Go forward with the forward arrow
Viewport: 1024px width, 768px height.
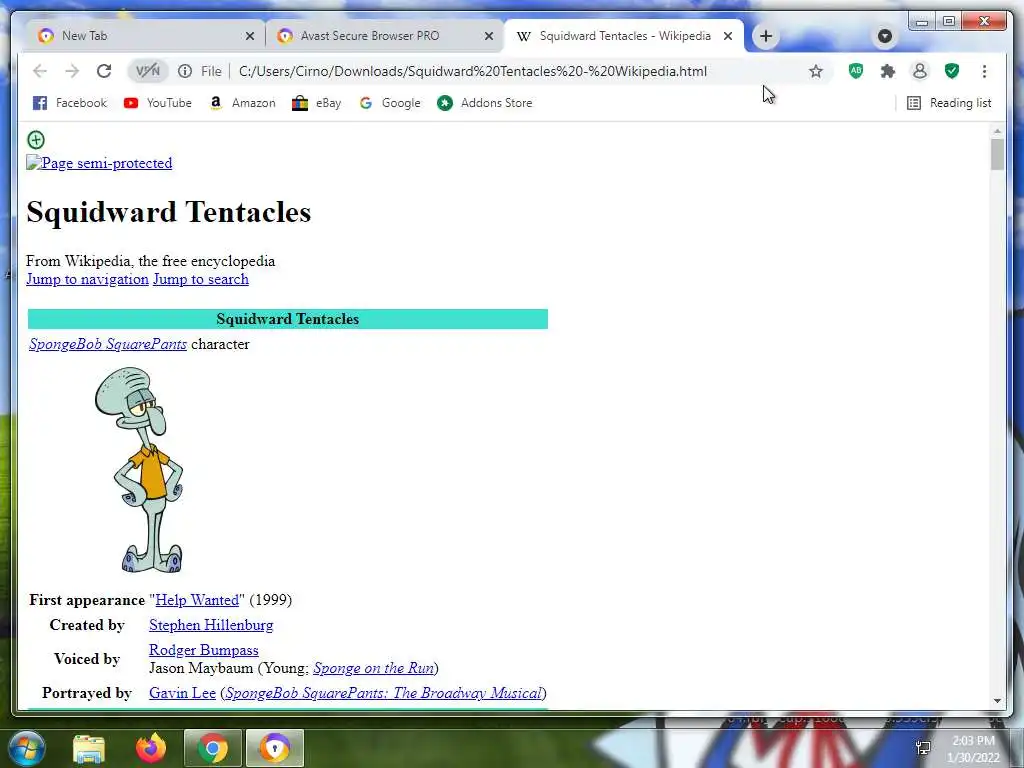72,71
